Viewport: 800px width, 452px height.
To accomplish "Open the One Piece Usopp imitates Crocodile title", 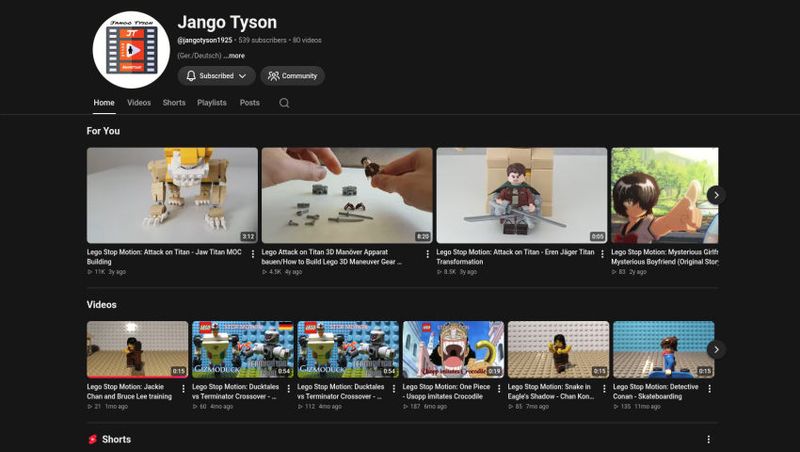I will click(x=446, y=391).
